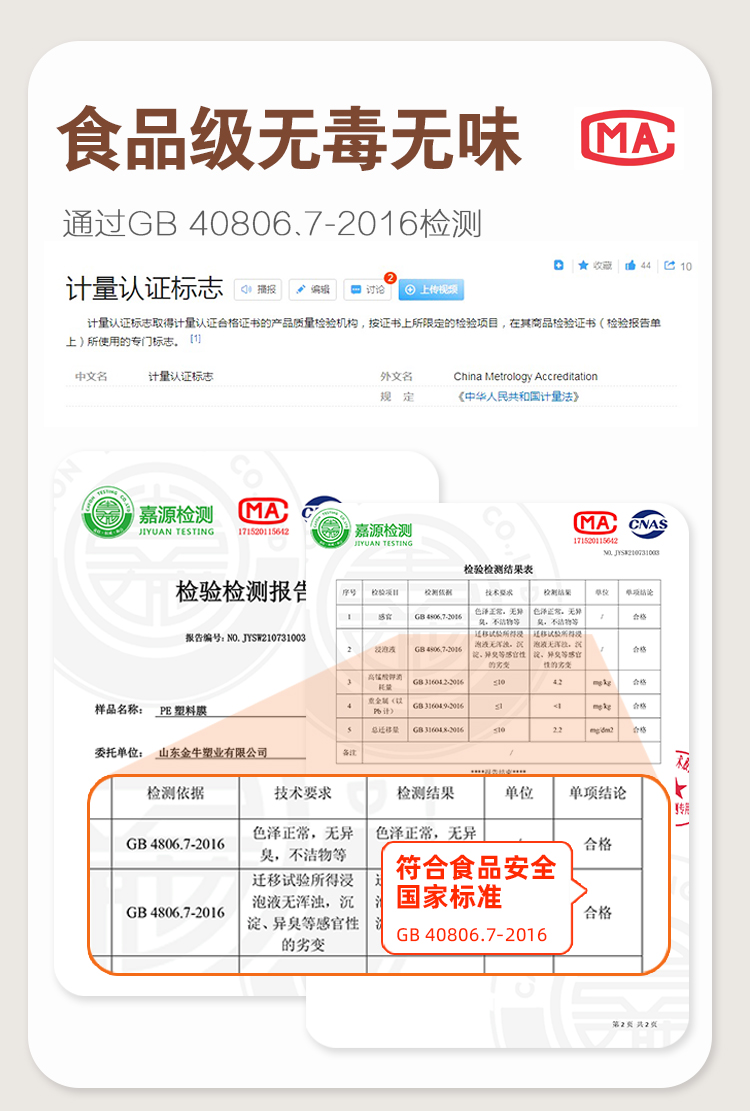Click the blue plus icon beside 收藏
Viewport: 750px width, 1111px height.
[558, 265]
